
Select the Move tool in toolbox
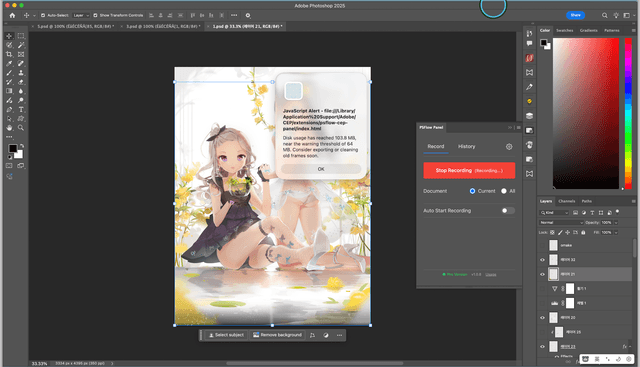[9, 36]
